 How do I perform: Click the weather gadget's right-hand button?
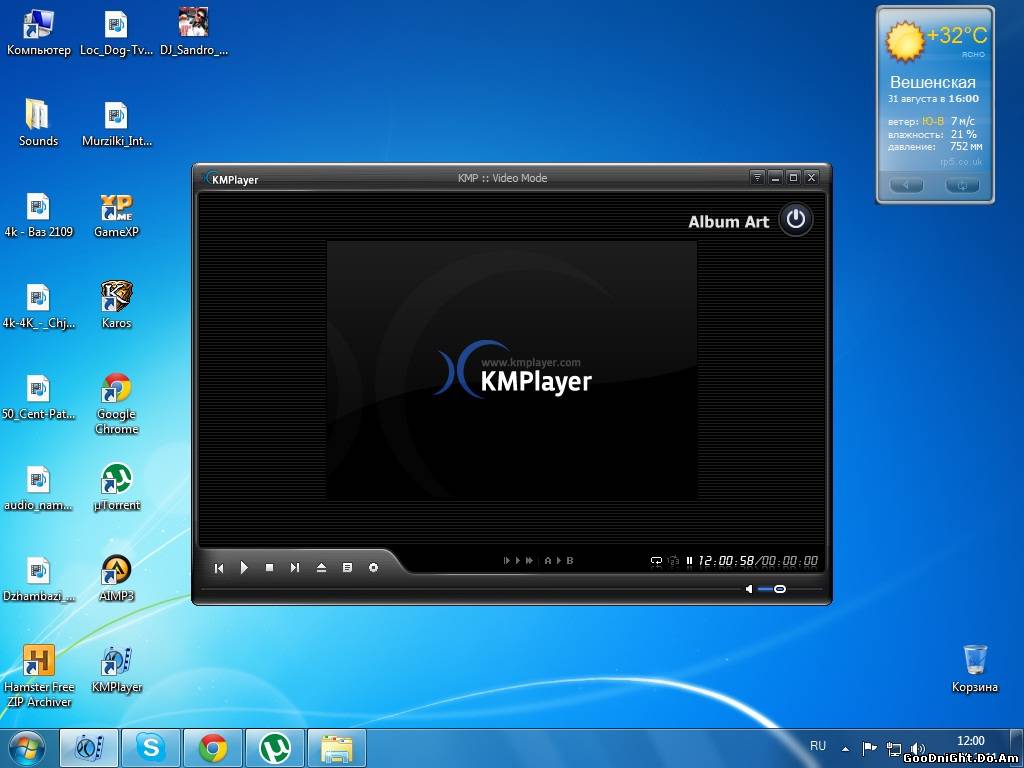pyautogui.click(x=963, y=185)
